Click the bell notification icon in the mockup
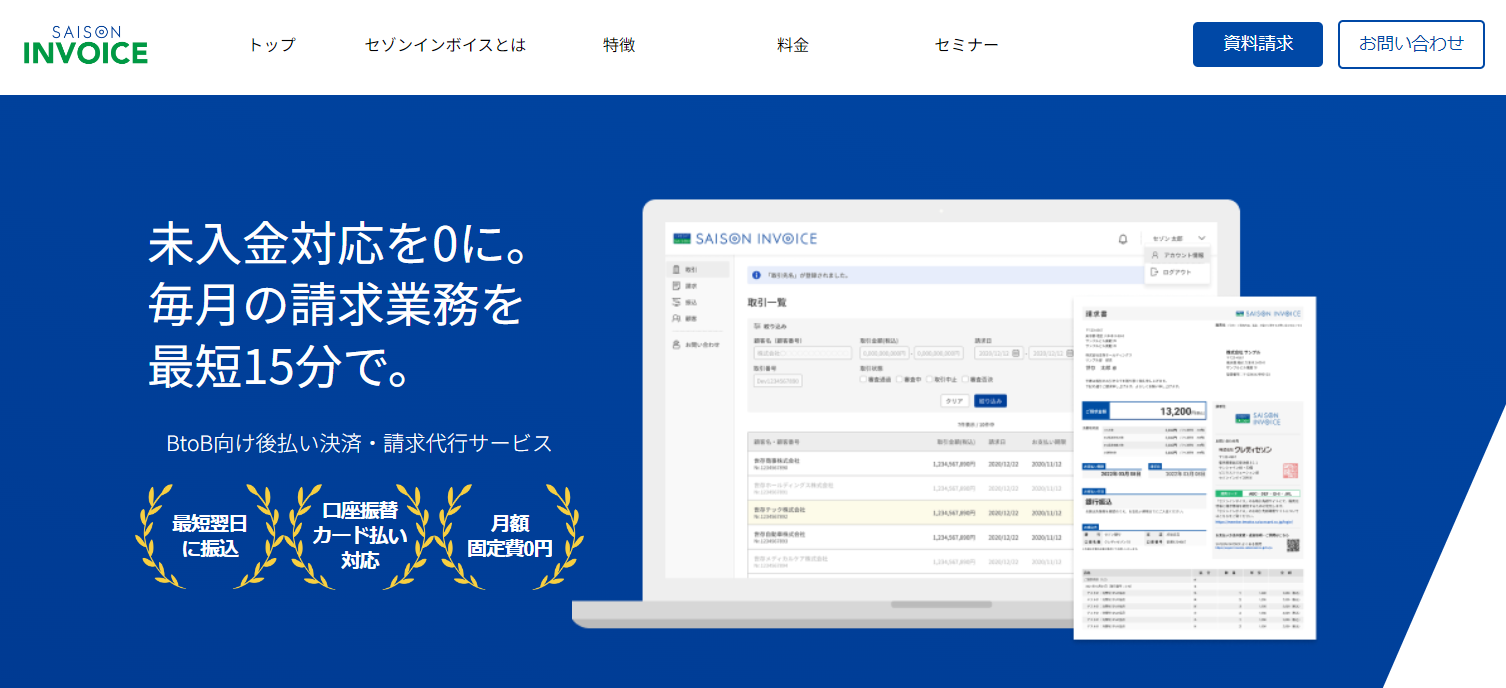This screenshot has width=1506, height=688. click(1122, 239)
